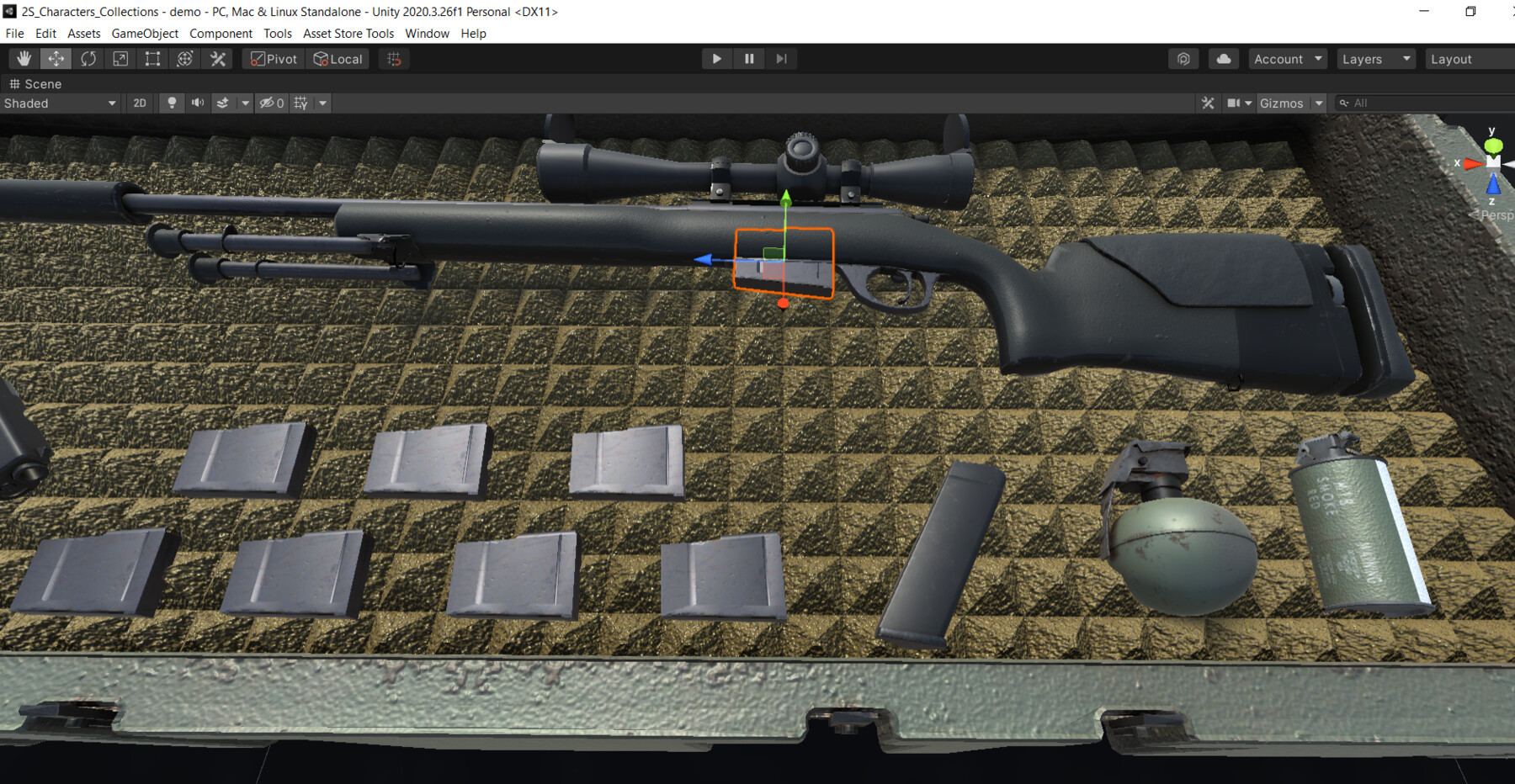1515x784 pixels.
Task: Open the Asset Store Tools menu
Action: tap(348, 34)
